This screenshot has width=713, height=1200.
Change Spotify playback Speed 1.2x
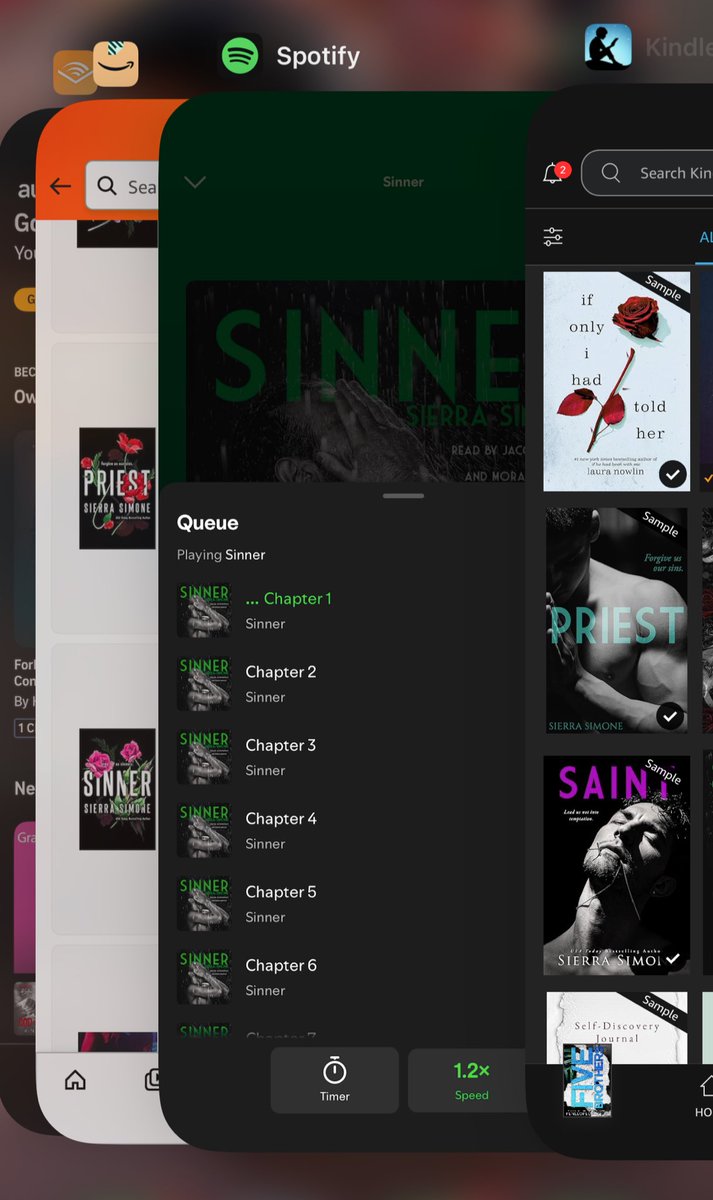tap(468, 1080)
